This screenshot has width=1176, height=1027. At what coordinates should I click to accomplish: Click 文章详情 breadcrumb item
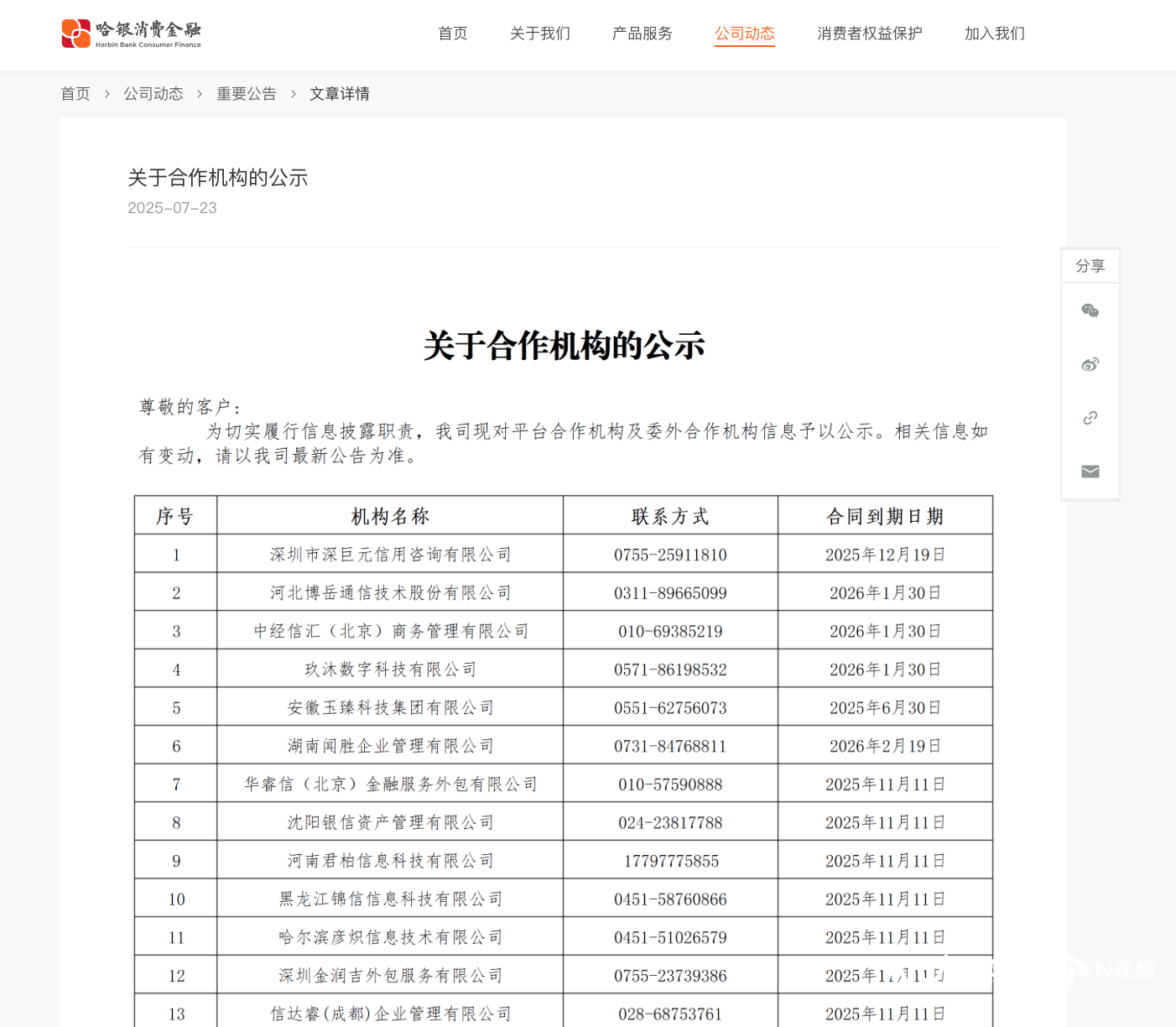340,94
